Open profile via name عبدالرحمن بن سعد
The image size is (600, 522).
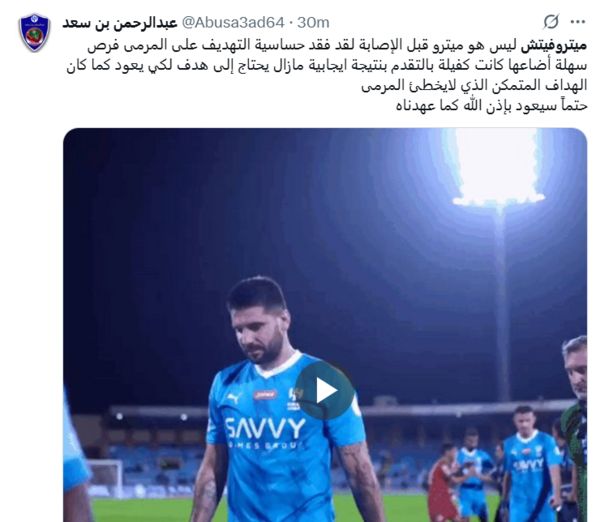tap(120, 23)
